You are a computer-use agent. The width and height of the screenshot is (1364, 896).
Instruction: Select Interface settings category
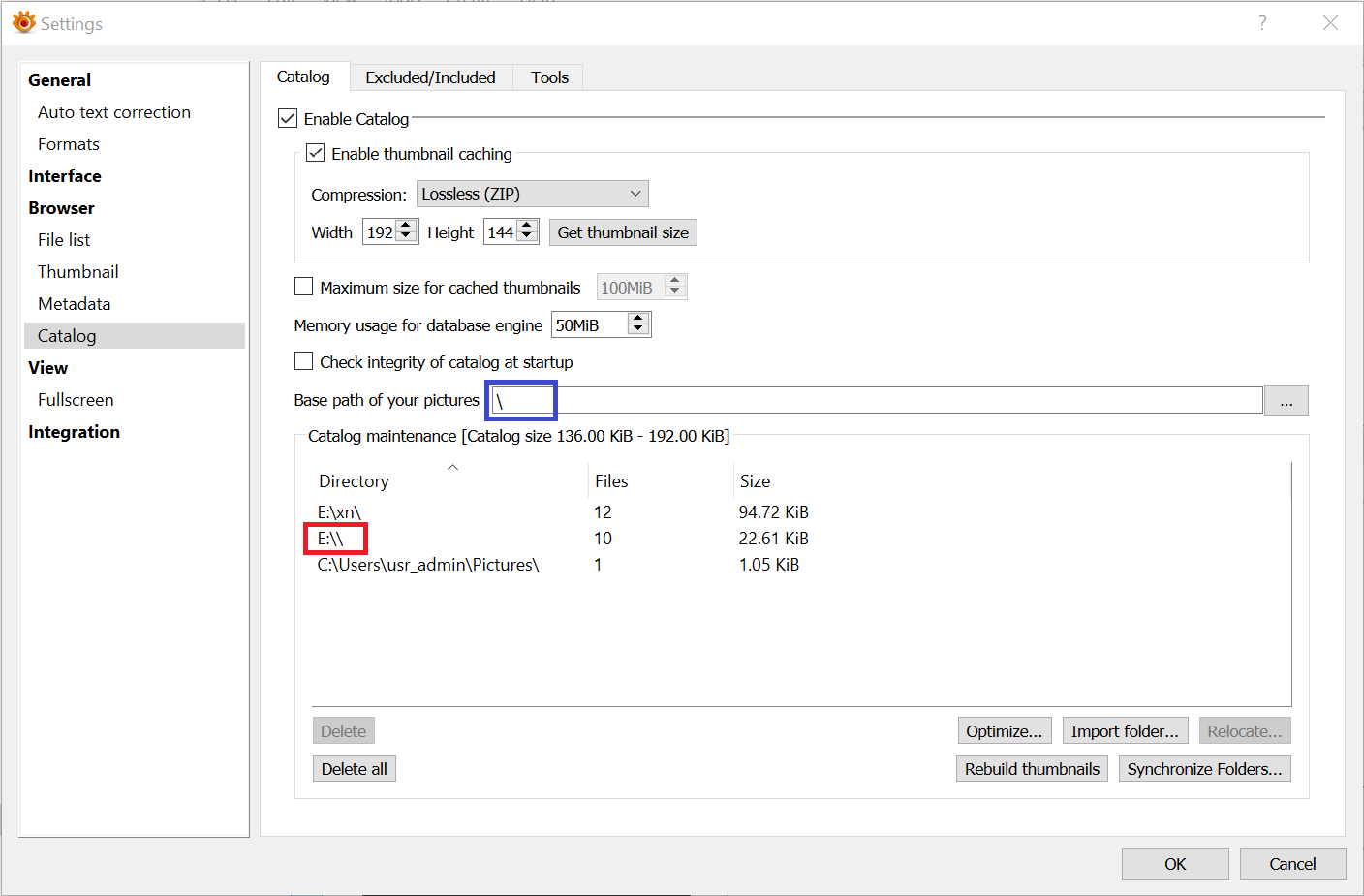tap(65, 176)
